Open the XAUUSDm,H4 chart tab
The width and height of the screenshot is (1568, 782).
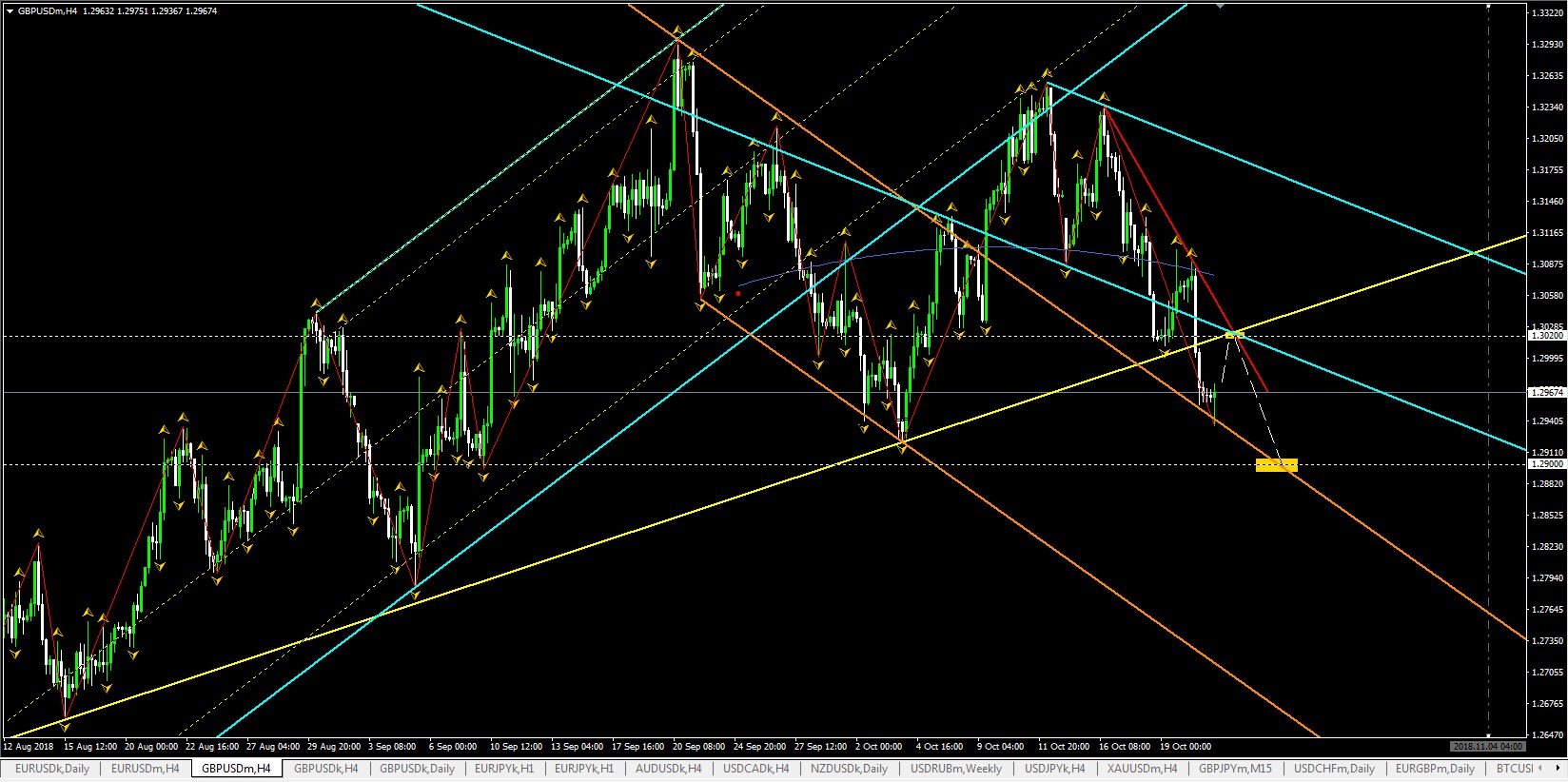pos(1142,769)
